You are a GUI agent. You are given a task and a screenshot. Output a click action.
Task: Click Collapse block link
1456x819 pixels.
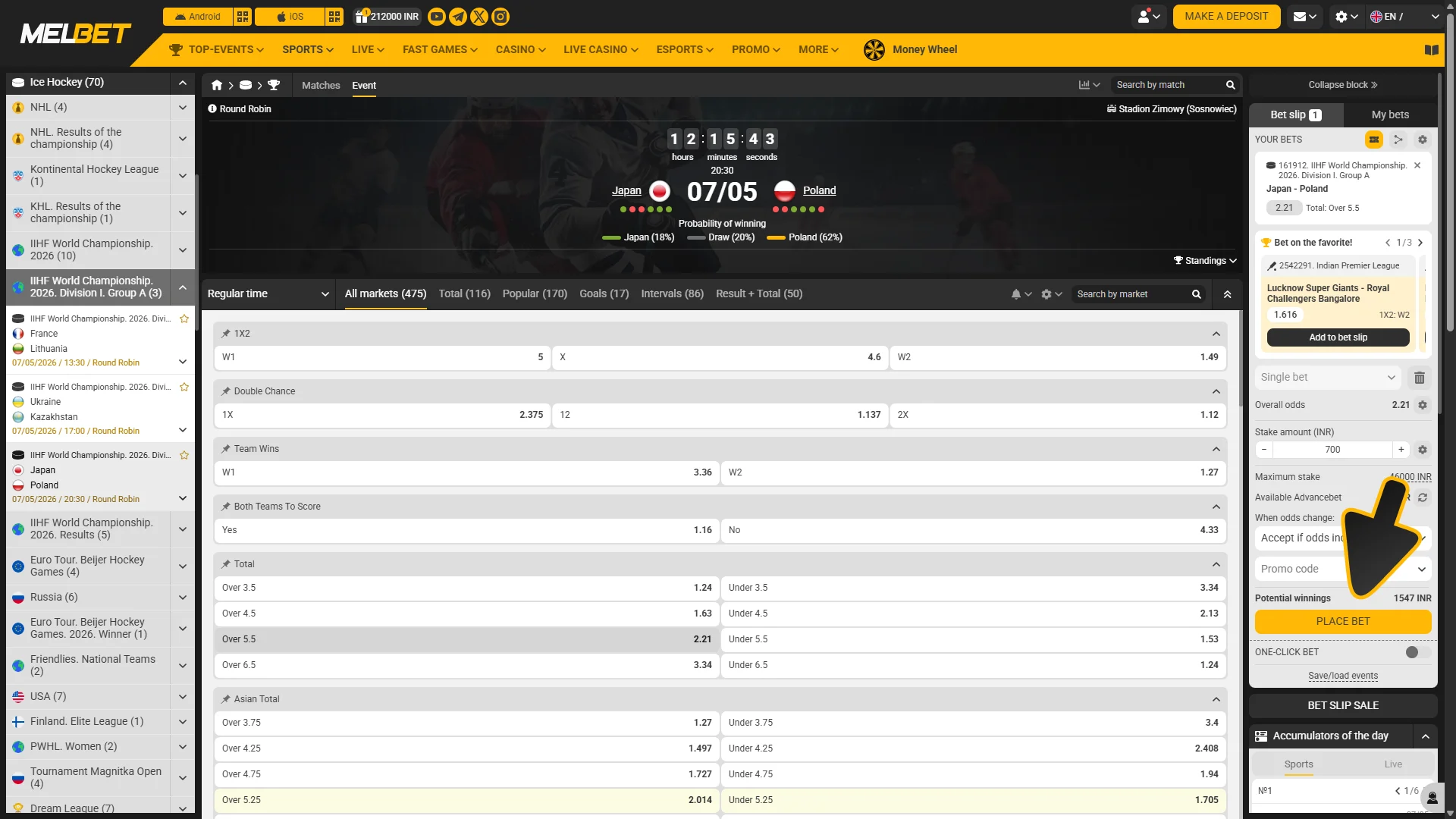tap(1342, 85)
